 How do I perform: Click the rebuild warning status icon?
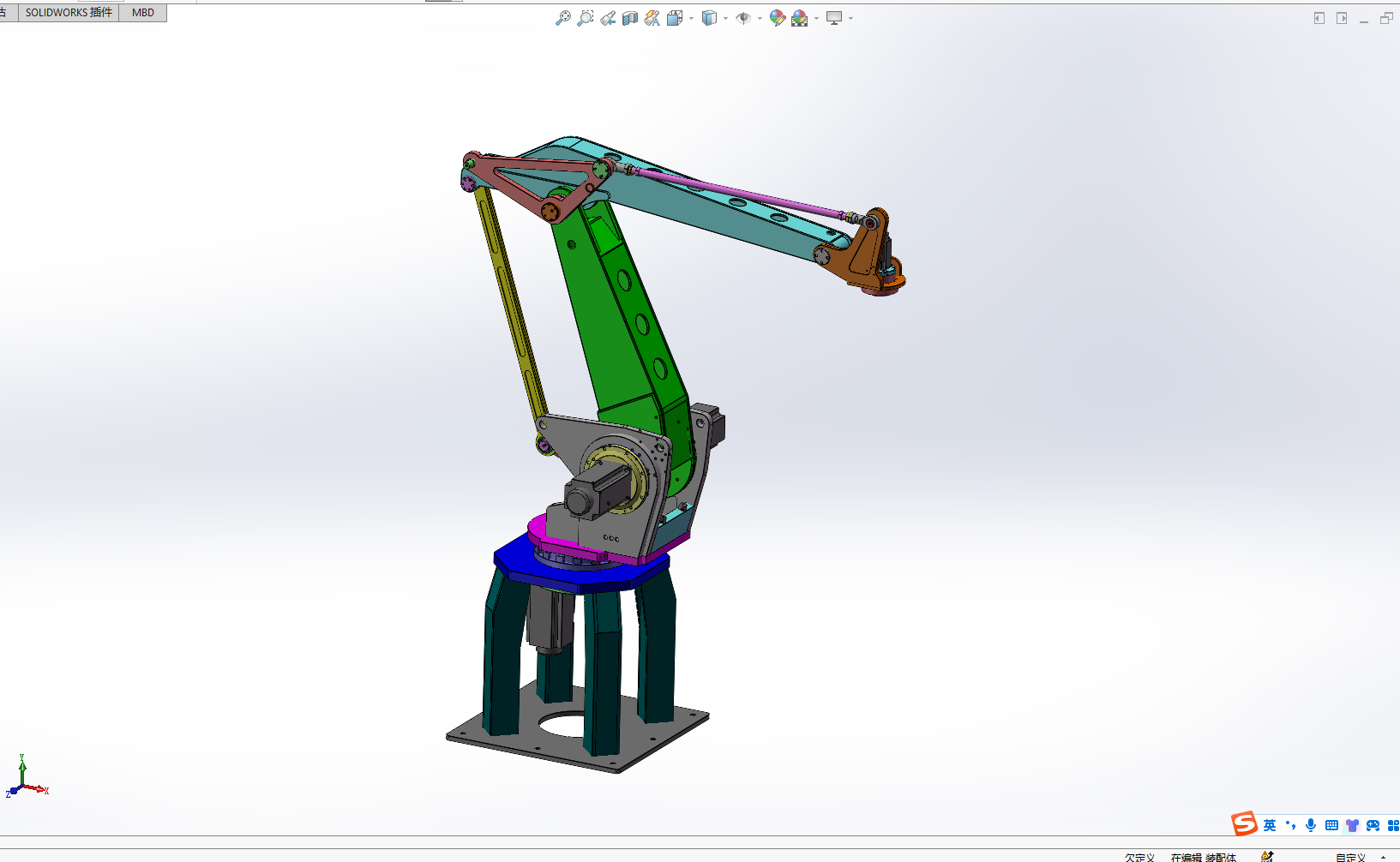coord(1267,856)
